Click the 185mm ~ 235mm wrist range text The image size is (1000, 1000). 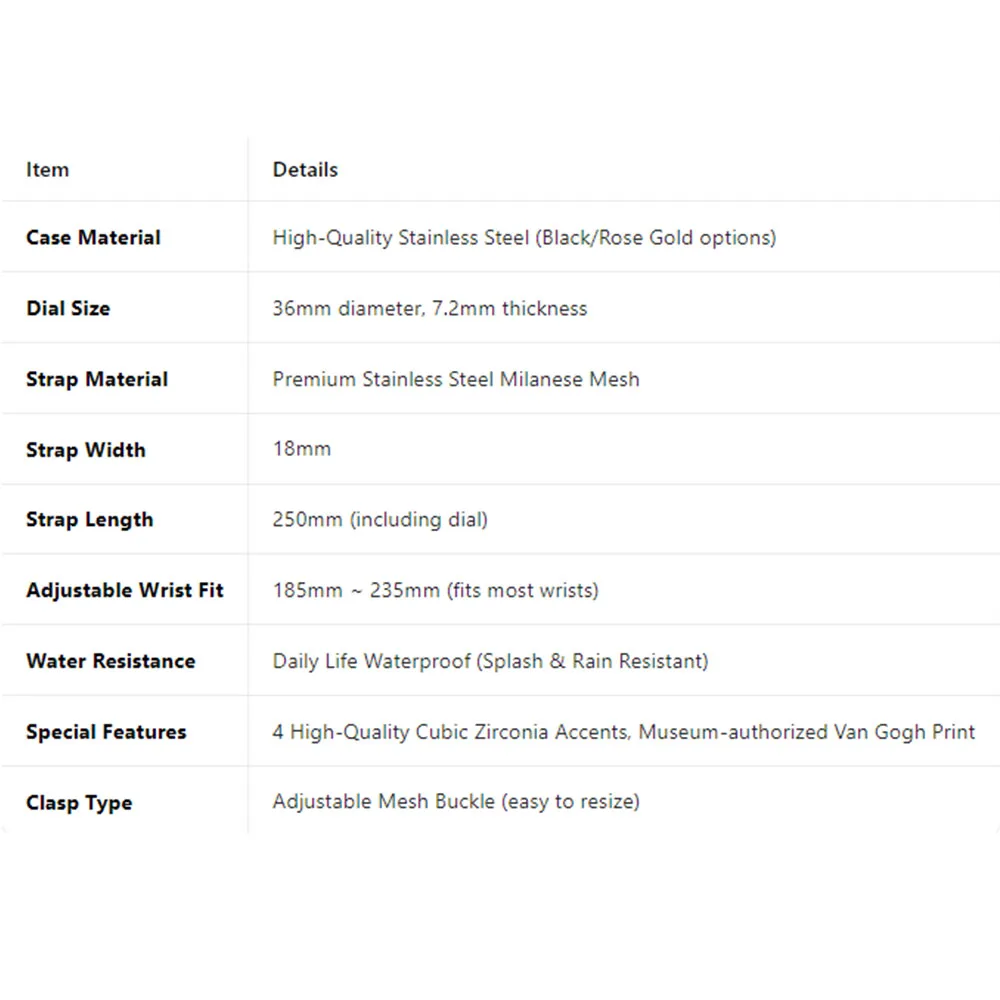[x=436, y=591]
